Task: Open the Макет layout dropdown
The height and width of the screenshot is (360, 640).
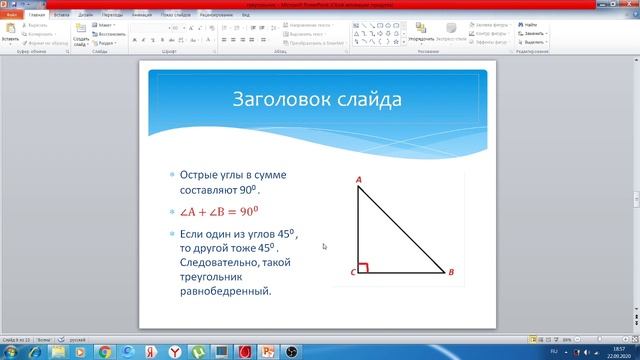Action: pos(104,25)
